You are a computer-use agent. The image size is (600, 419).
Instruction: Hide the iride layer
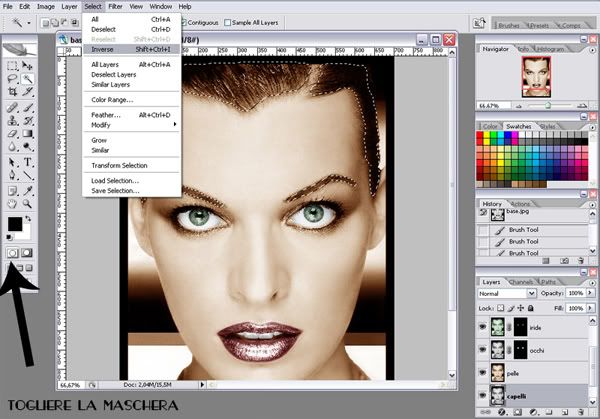[x=483, y=327]
